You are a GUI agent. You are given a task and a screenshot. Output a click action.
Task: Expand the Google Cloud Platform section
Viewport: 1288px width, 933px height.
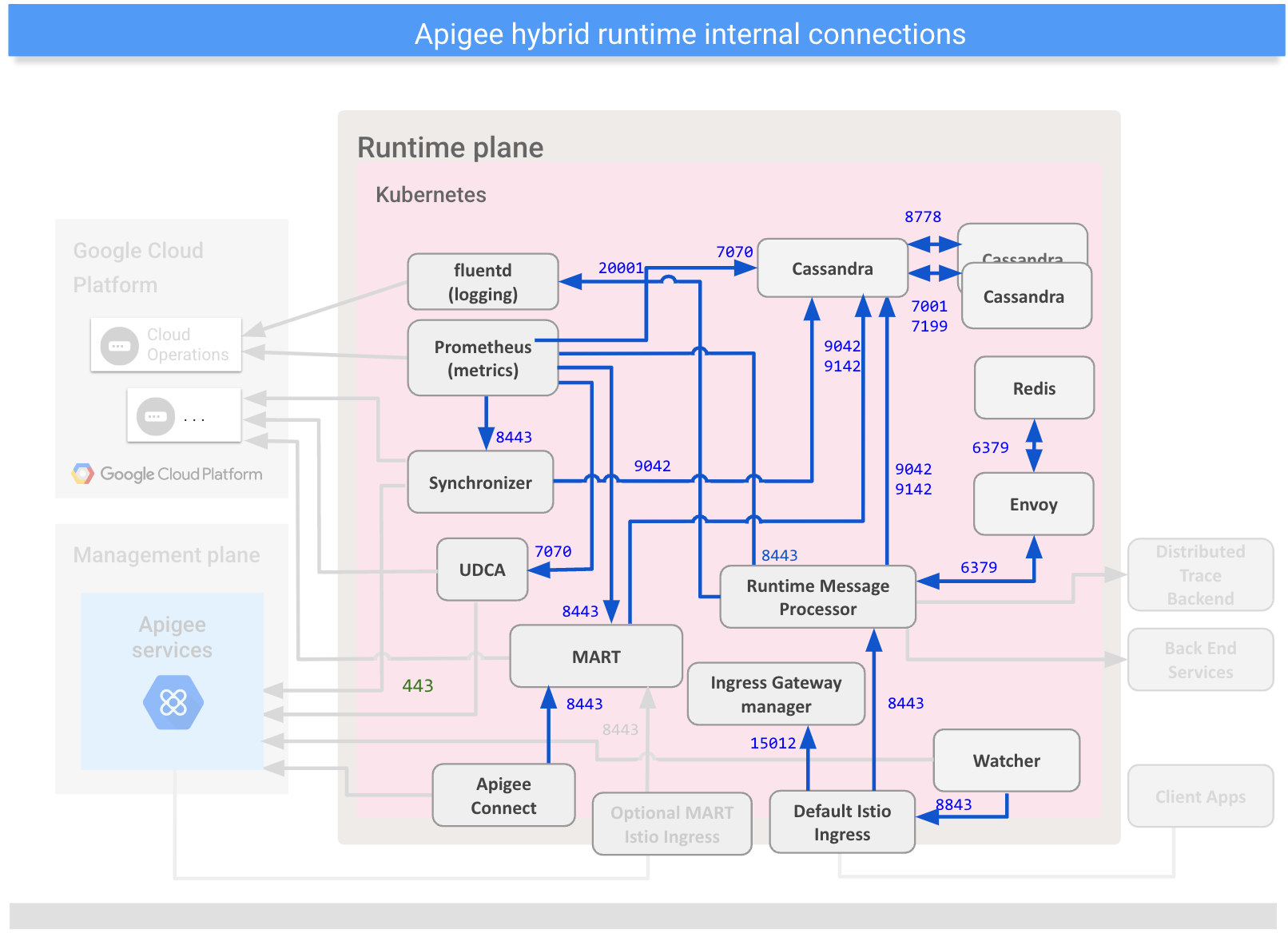point(137,267)
